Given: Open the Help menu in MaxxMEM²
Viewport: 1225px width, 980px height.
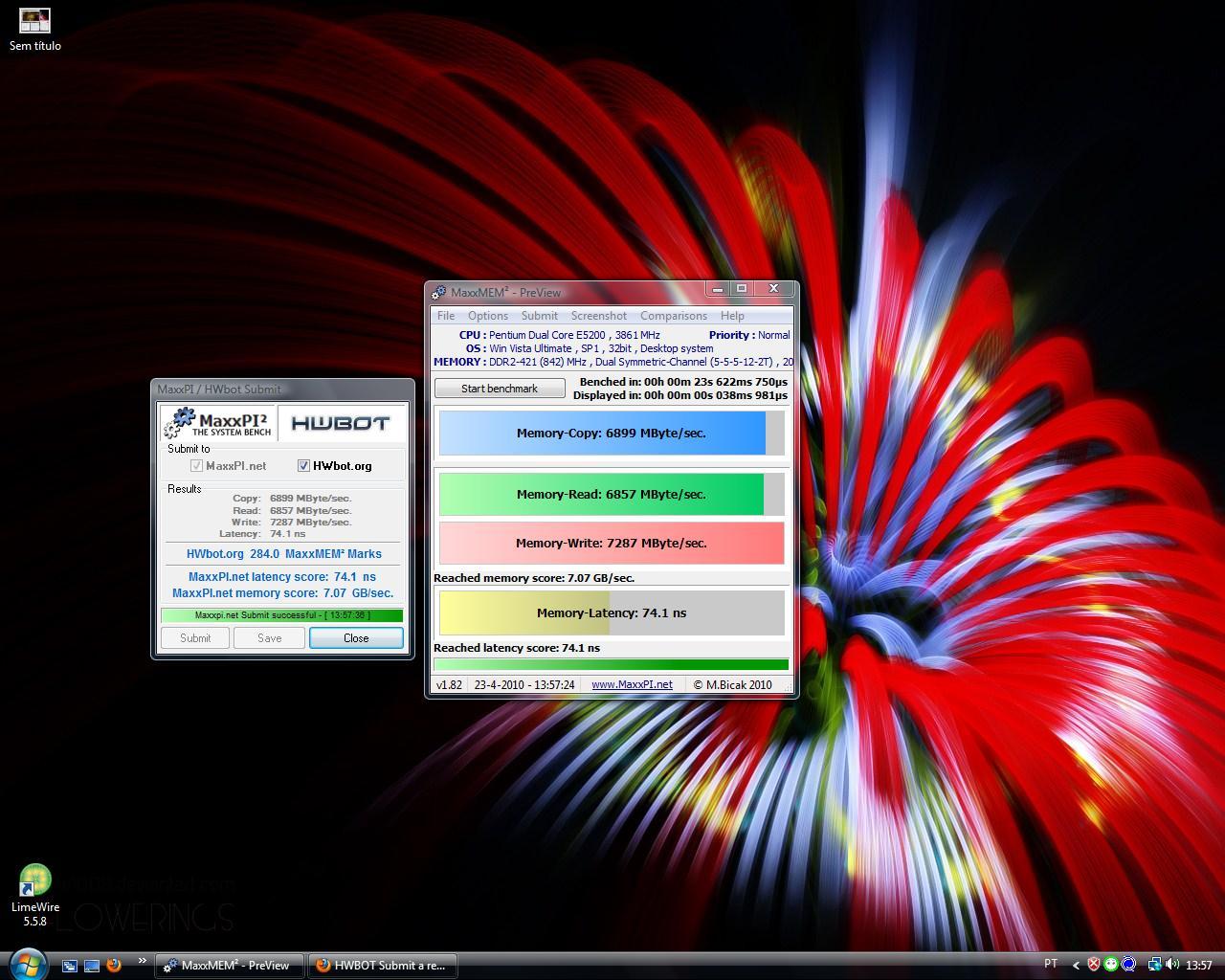Looking at the screenshot, I should click(x=732, y=316).
